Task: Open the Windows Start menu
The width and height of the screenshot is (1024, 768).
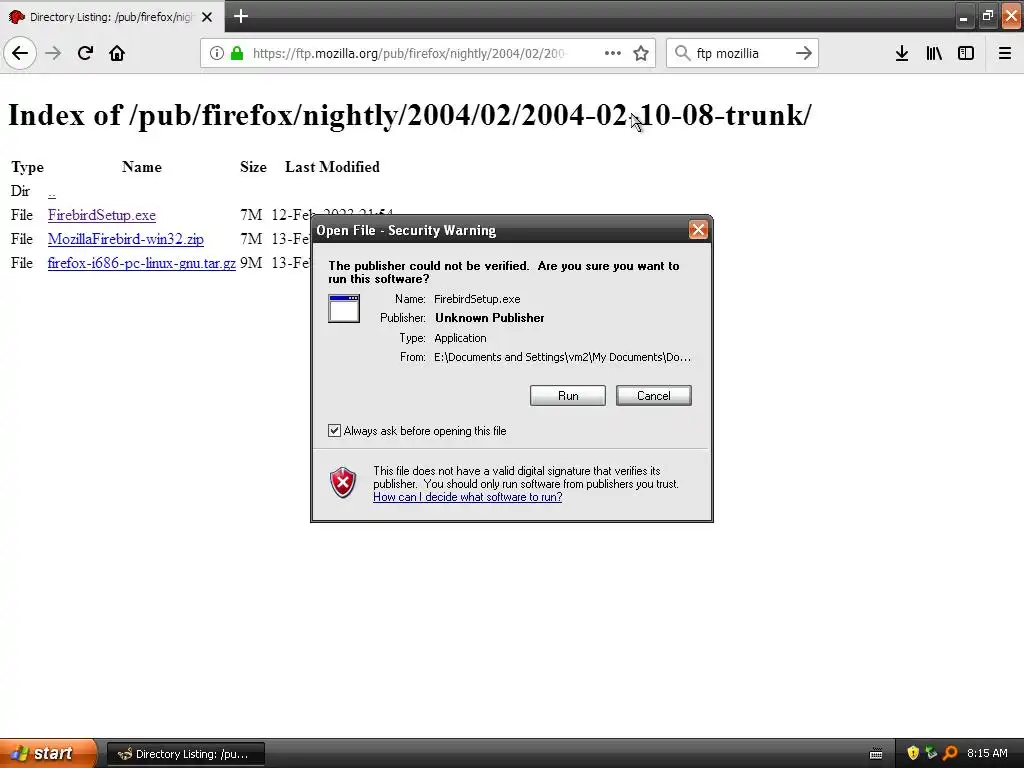Action: coord(48,754)
